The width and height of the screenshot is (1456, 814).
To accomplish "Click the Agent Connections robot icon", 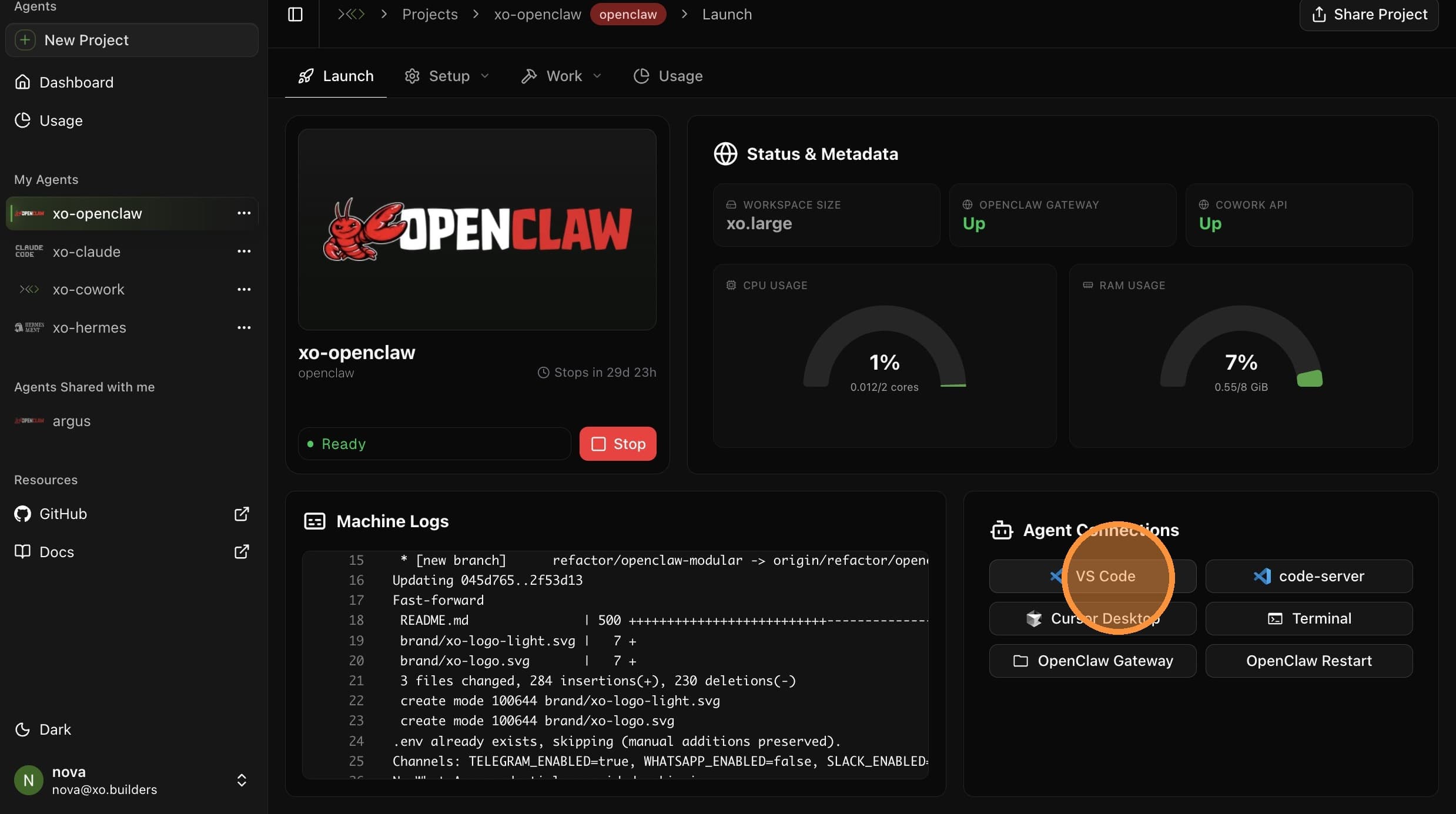I will click(x=1002, y=530).
